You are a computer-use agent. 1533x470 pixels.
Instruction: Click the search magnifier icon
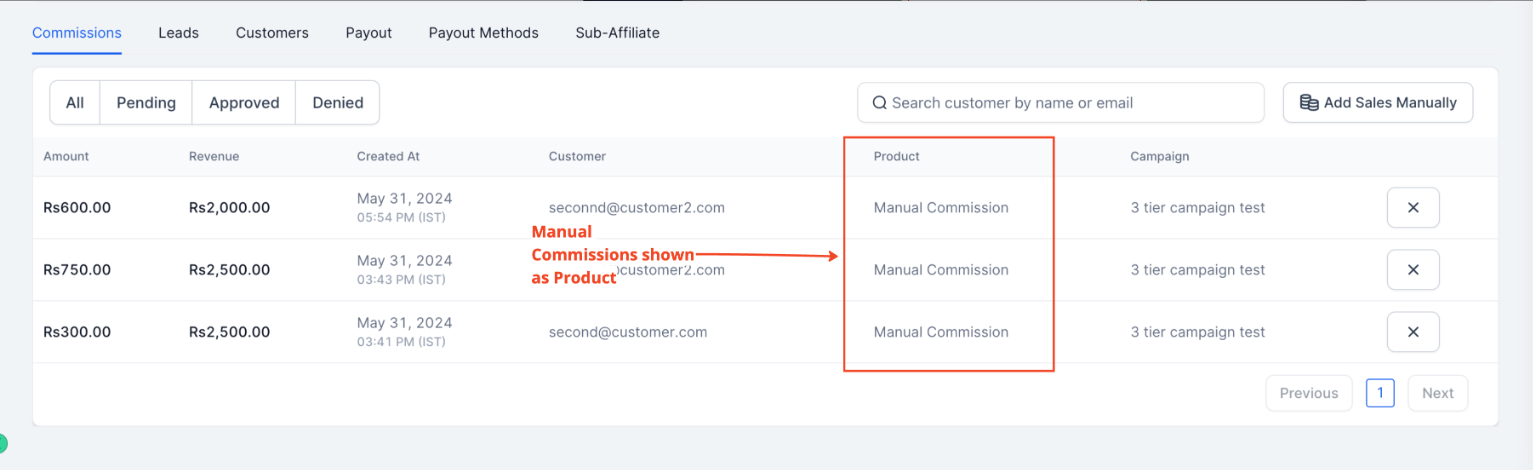879,103
